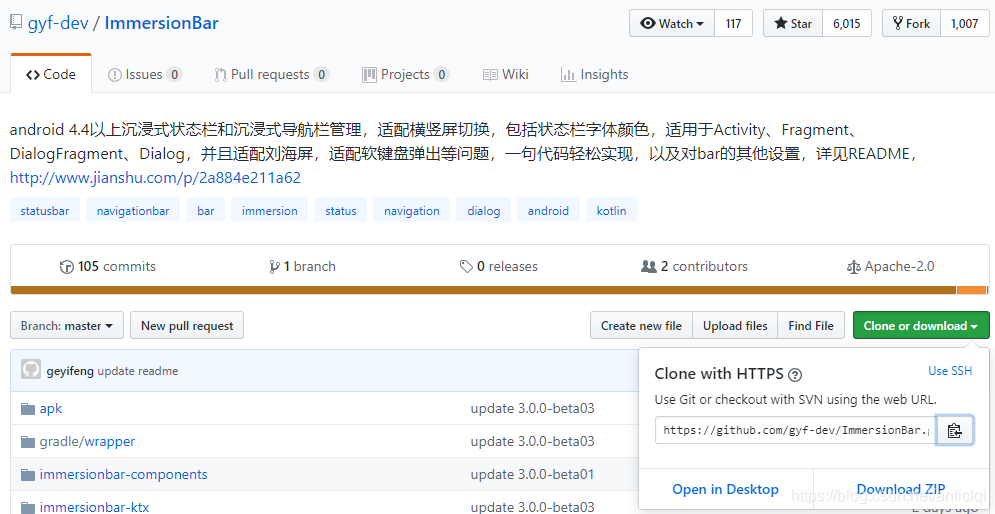995x514 pixels.
Task: Click the repository book icon beside gyf-dev
Action: tap(16, 23)
